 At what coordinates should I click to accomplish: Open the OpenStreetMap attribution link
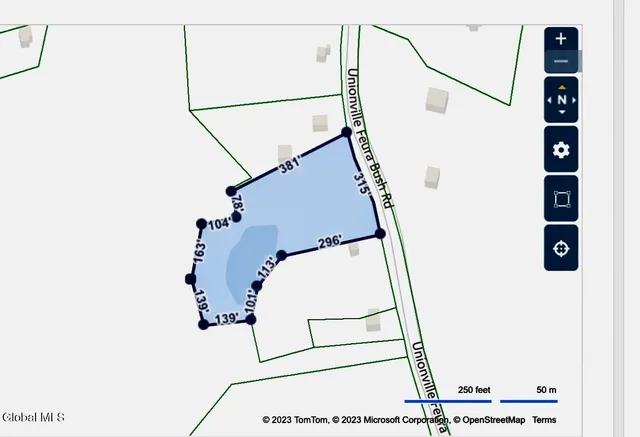point(492,420)
